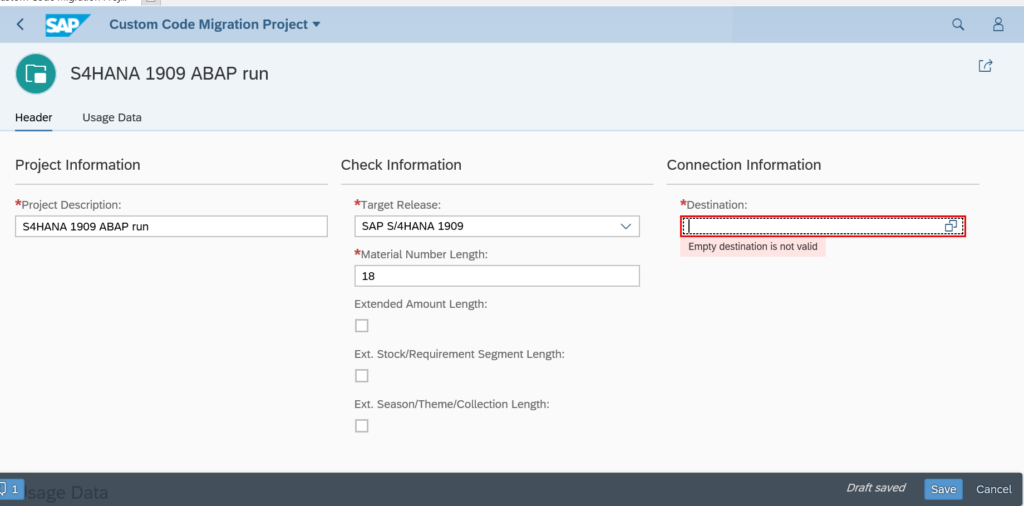Expand the Target Release dropdown
Viewport: 1024px width, 506px height.
pos(626,227)
